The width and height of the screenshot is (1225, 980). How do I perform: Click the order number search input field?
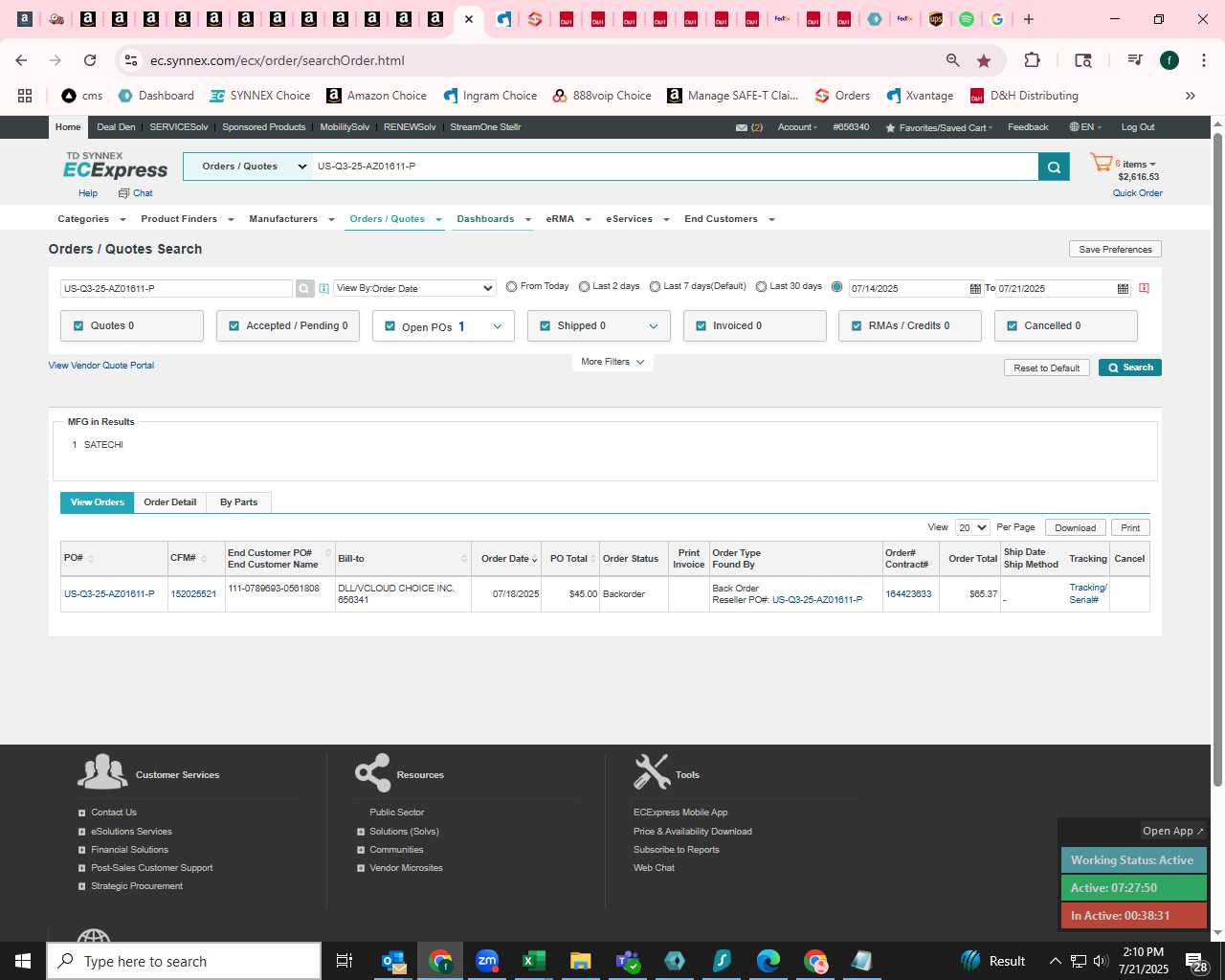pyautogui.click(x=176, y=288)
